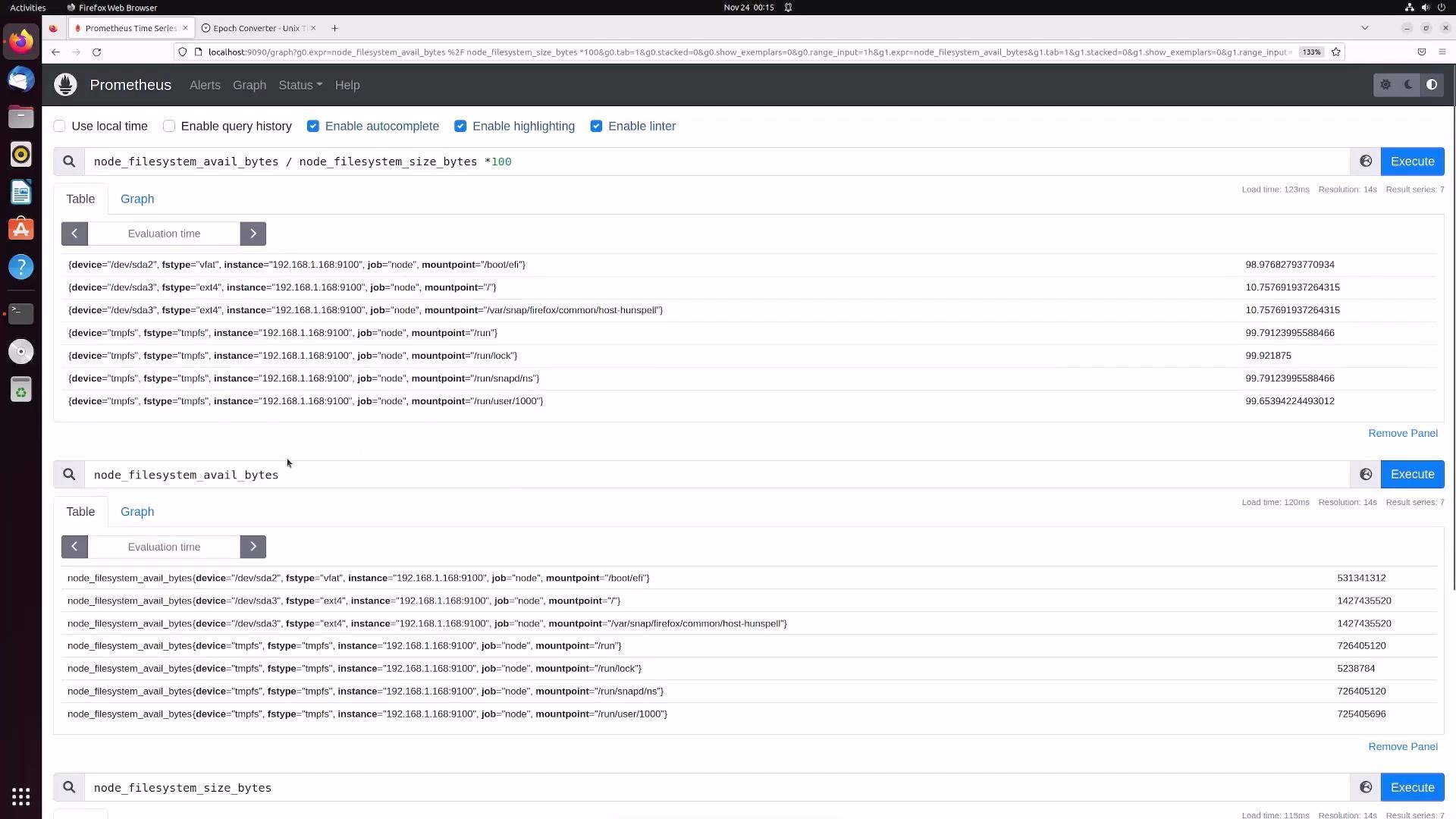Image resolution: width=1456 pixels, height=819 pixels.
Task: Open metrics explorer for node_filesystem_avail_bytes query
Action: click(x=1366, y=475)
